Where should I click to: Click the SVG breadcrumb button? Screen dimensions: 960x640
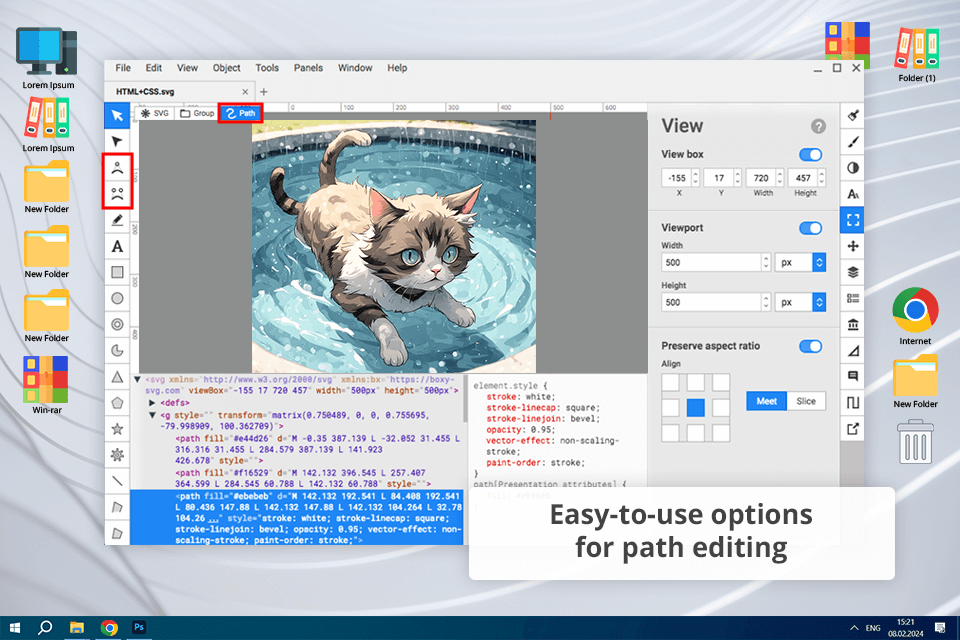pos(155,113)
